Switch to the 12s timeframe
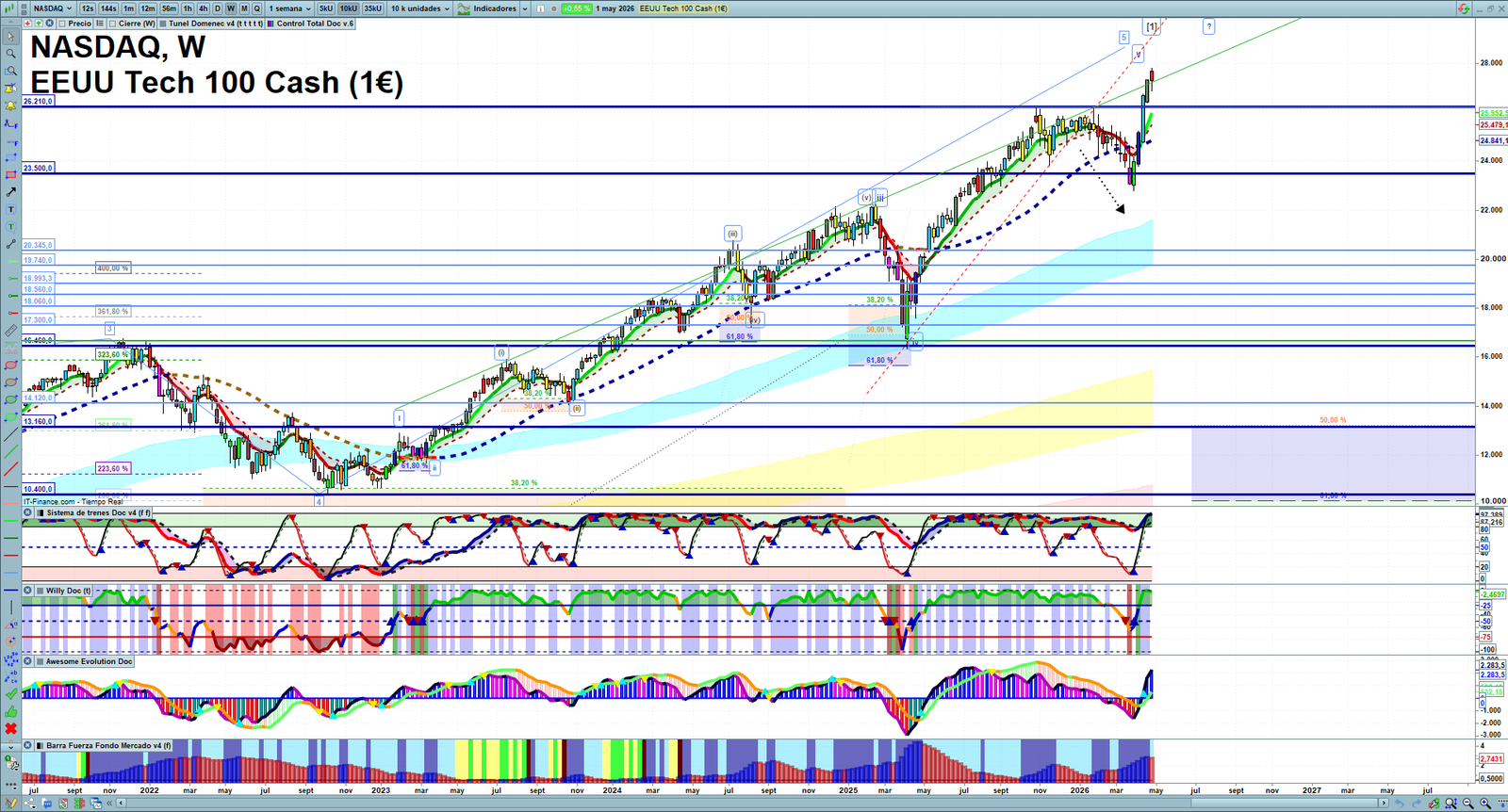This screenshot has width=1508, height=812. point(88,8)
